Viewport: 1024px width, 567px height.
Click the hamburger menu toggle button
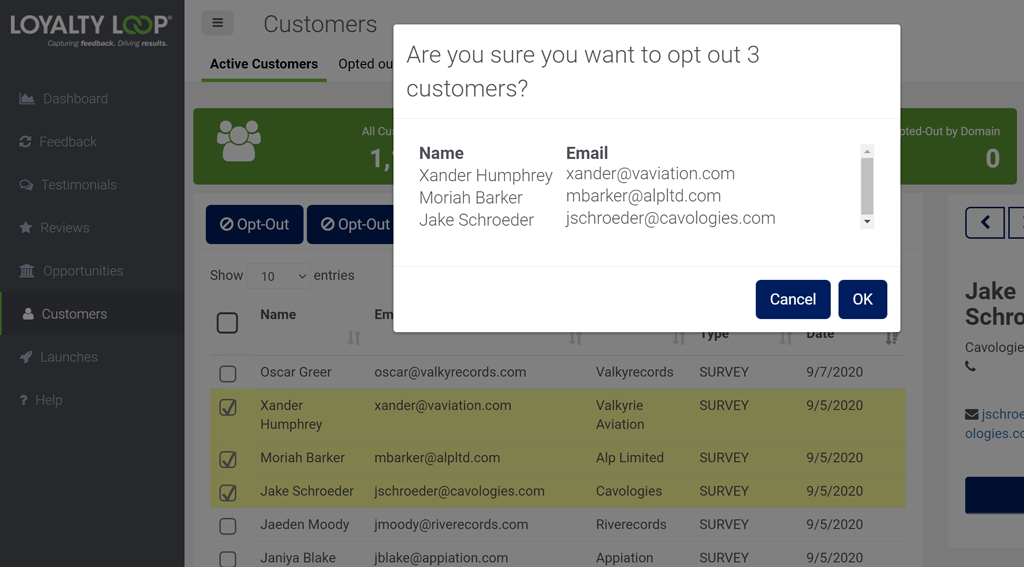217,24
